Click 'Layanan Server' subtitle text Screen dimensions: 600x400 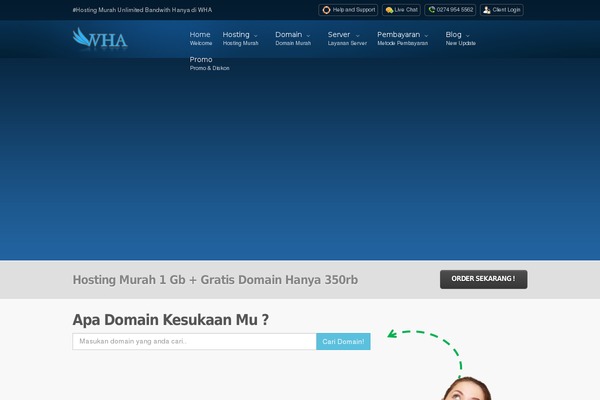click(347, 43)
